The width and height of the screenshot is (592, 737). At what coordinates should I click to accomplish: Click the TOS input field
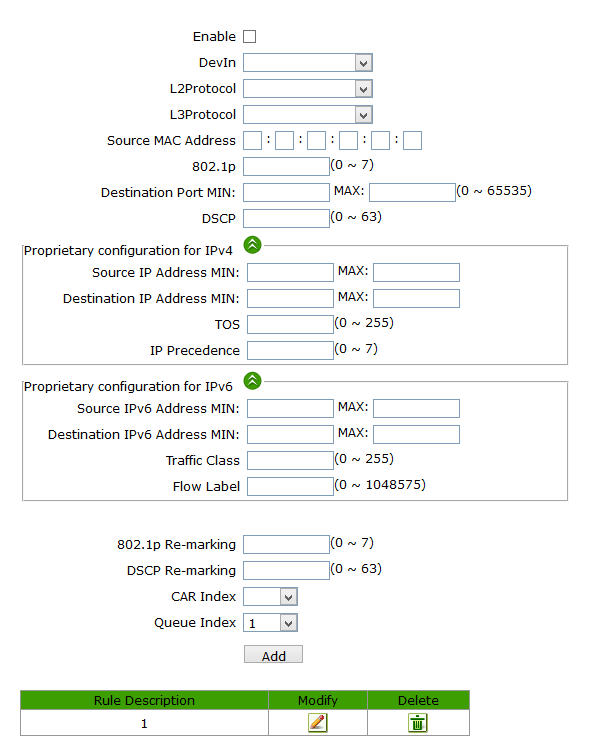[x=290, y=324]
